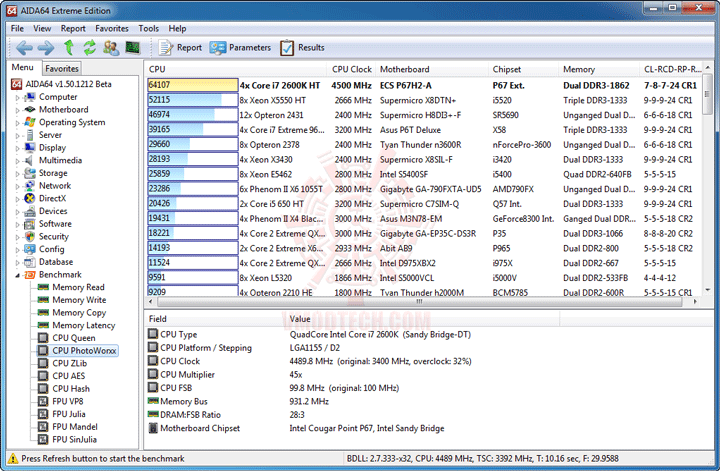Viewport: 720px width, 471px height.
Task: Open the green monitor icon in toolbar
Action: coord(131,47)
